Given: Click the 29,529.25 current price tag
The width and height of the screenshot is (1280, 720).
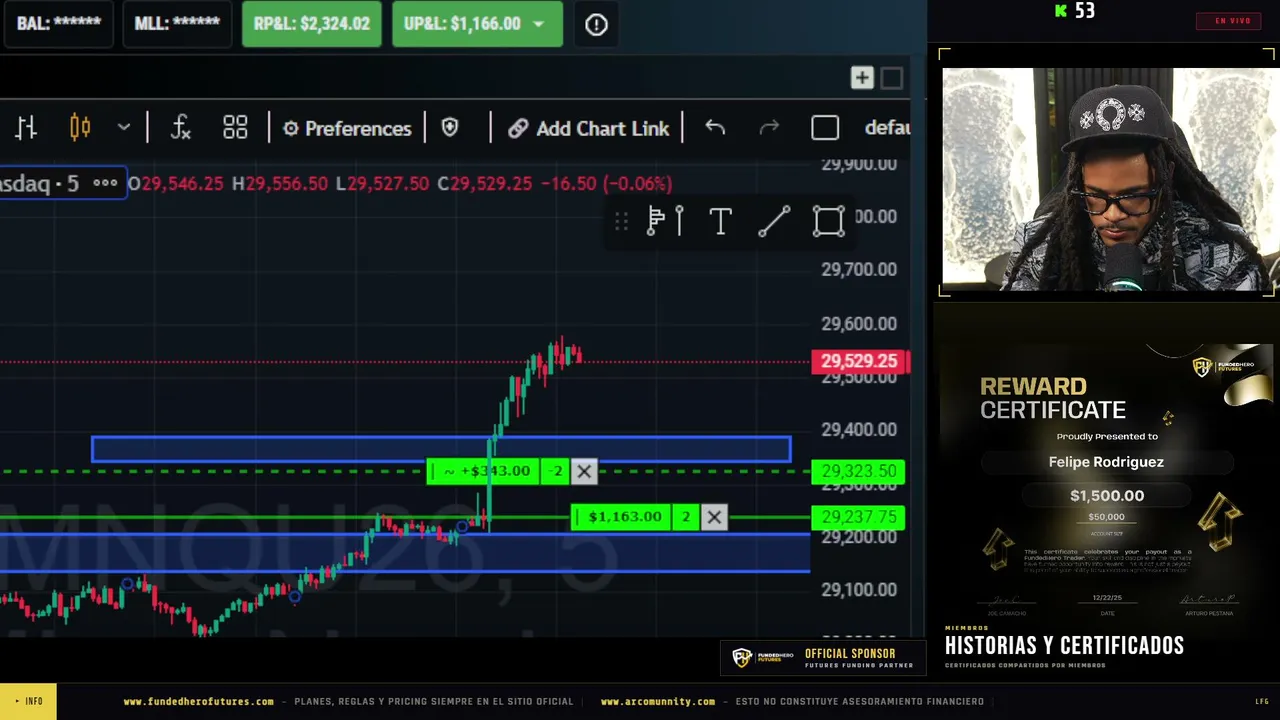Looking at the screenshot, I should pos(859,361).
